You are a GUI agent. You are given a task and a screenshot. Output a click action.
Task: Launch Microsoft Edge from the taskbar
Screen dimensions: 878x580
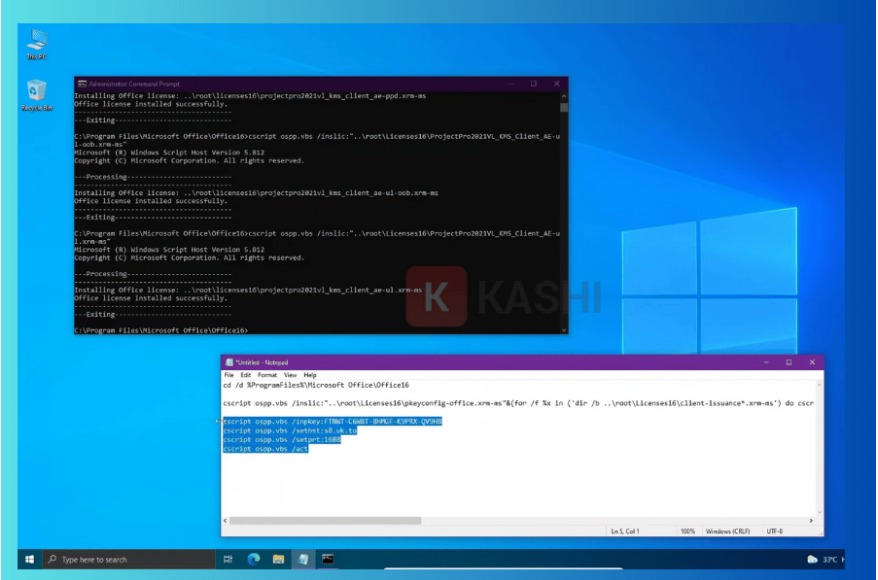point(254,559)
